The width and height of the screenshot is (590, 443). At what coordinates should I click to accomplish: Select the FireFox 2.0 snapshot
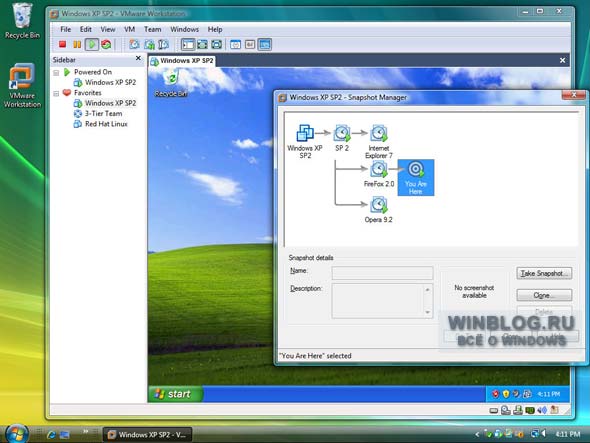[x=379, y=174]
